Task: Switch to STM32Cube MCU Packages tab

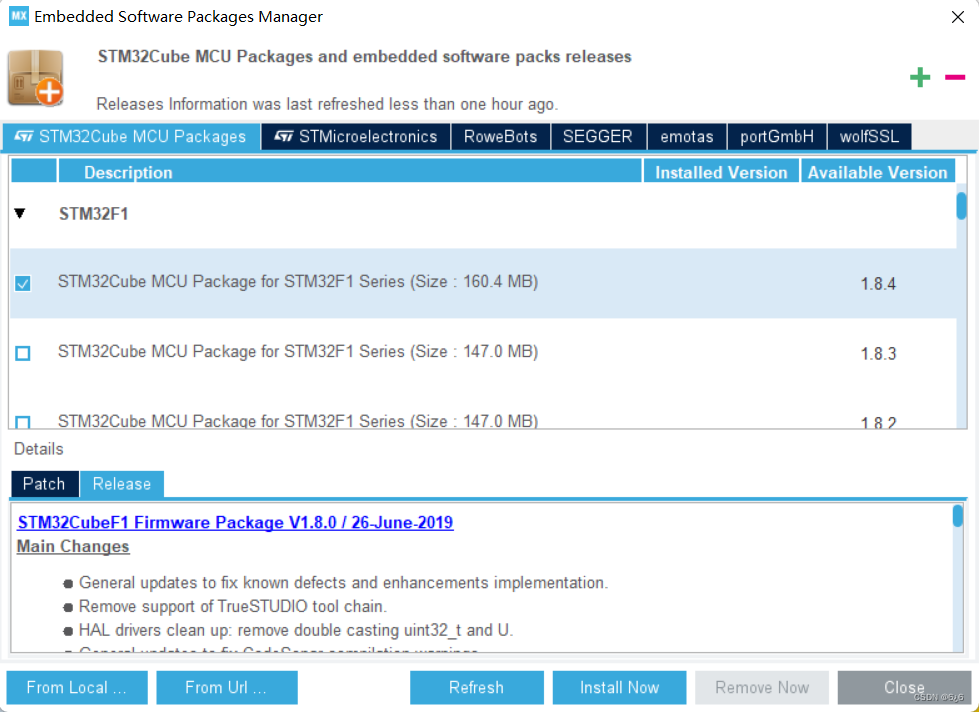Action: point(131,137)
